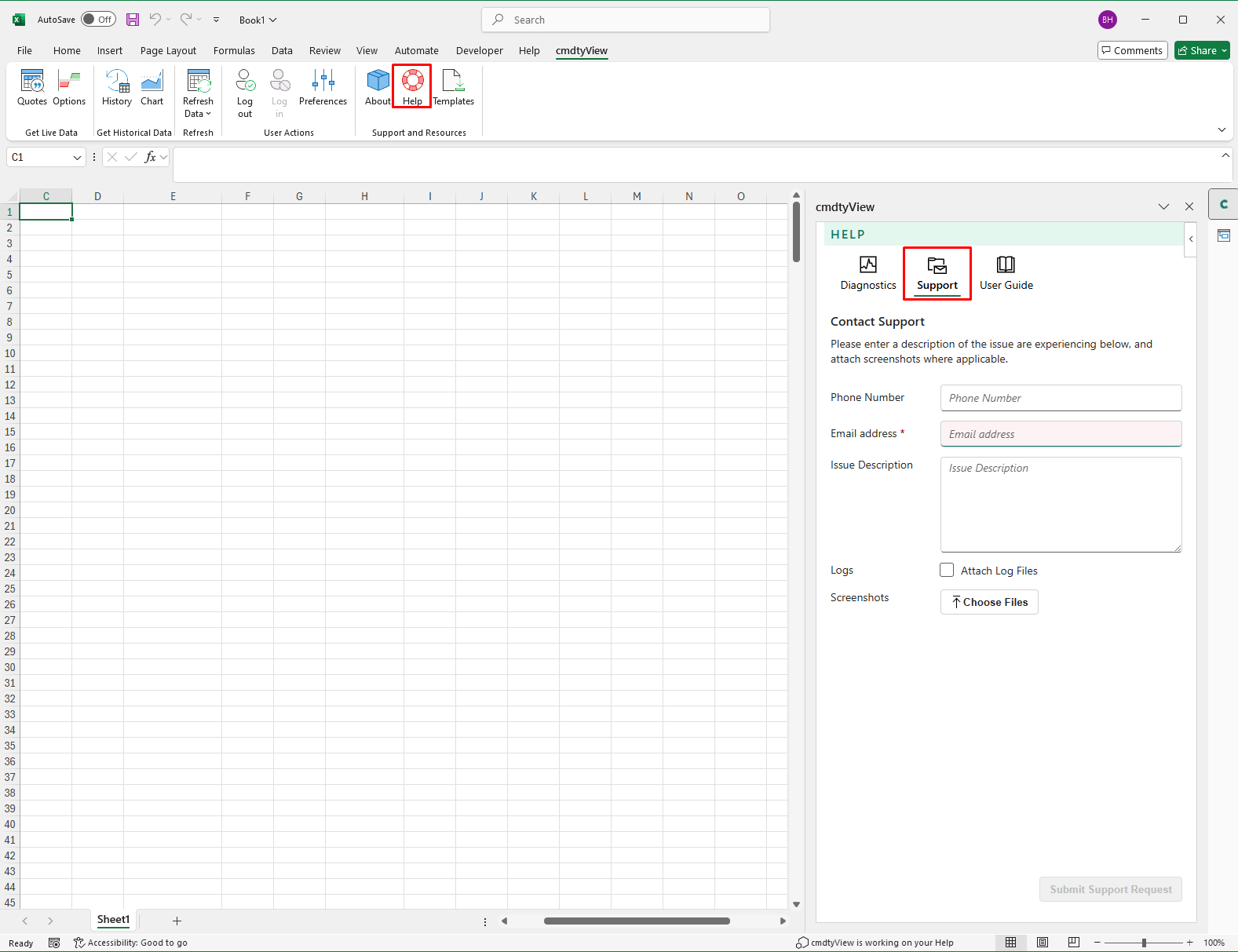Click the zoom out minus button
This screenshot has height=952, width=1238.
[x=1097, y=943]
